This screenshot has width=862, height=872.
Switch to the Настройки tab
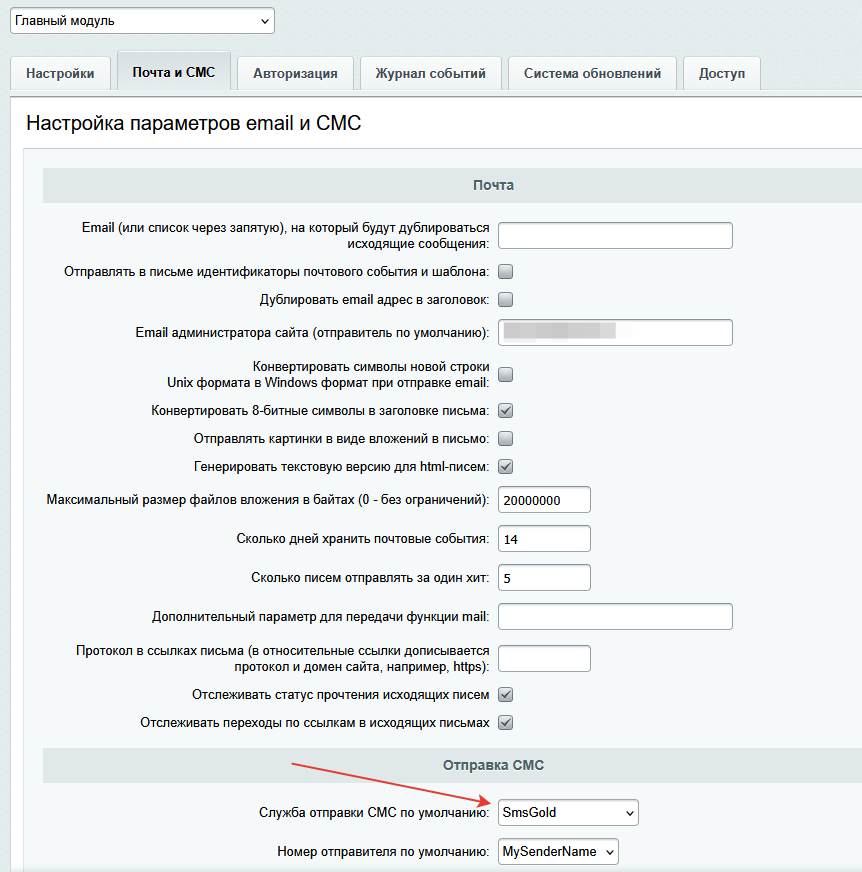point(60,73)
